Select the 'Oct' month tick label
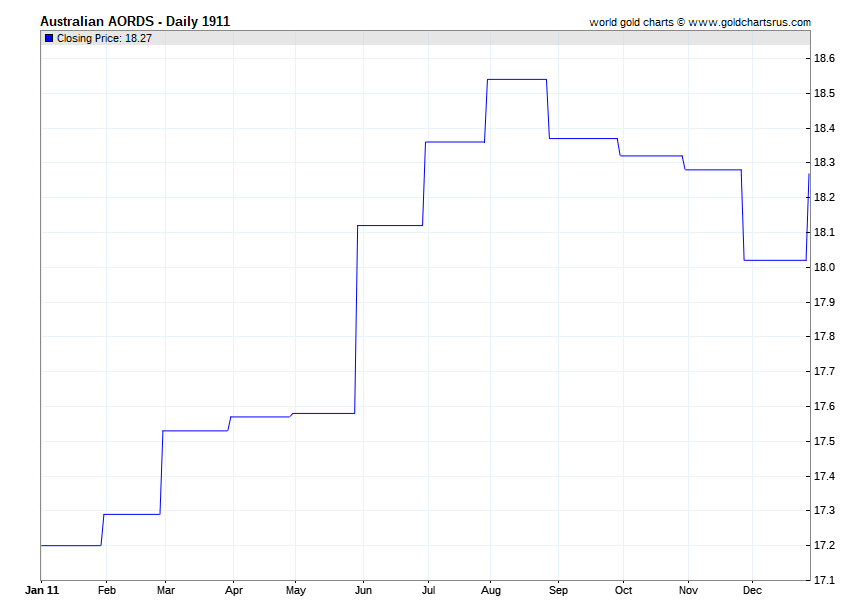Viewport: 850px width, 616px height. point(622,591)
